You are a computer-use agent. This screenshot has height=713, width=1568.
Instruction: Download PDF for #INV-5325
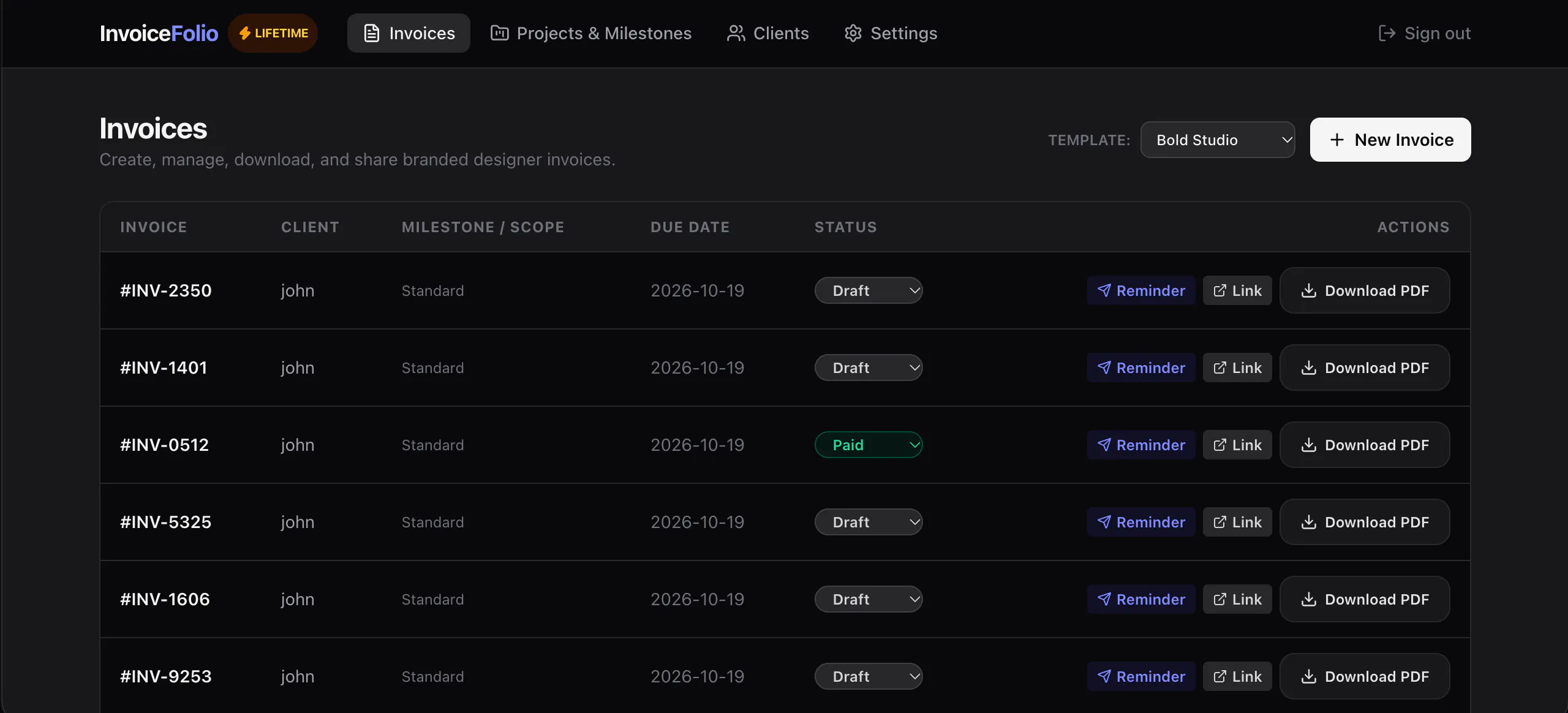click(1365, 522)
